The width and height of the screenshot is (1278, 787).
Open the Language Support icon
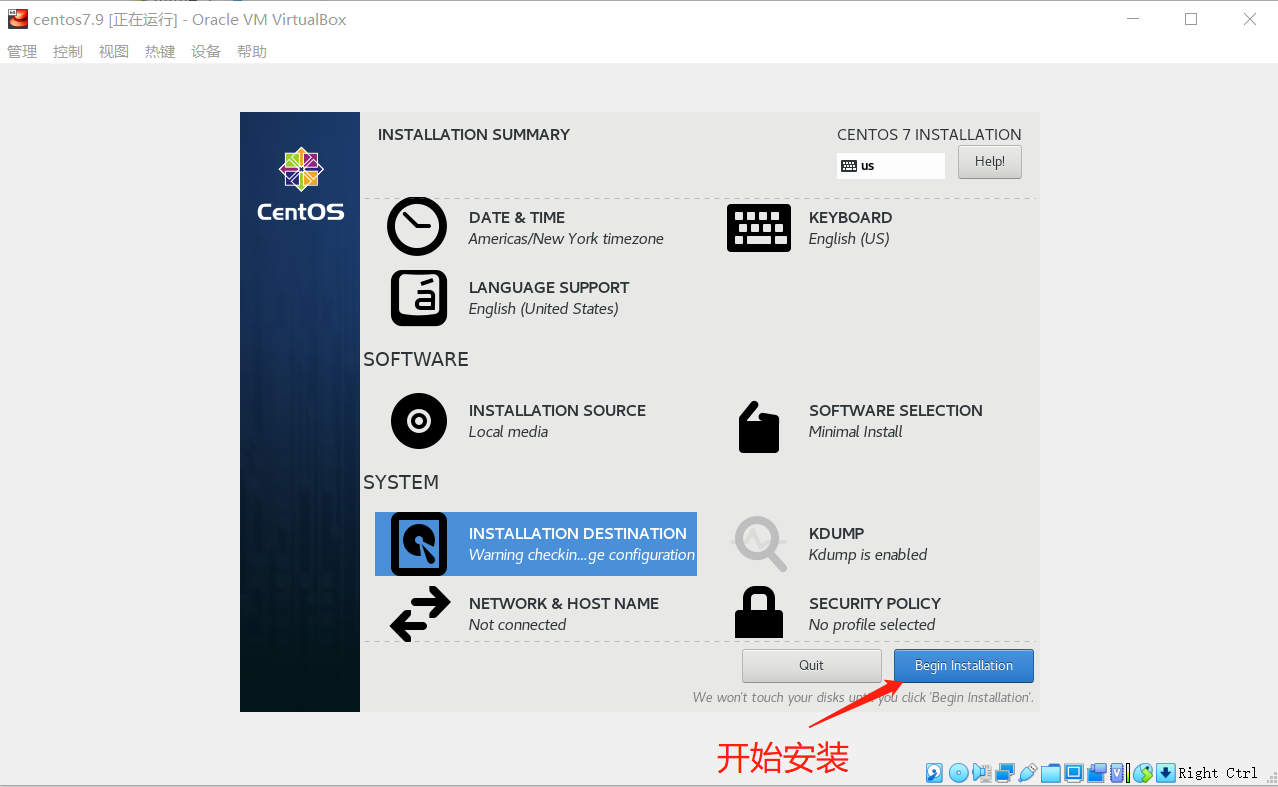pos(418,298)
